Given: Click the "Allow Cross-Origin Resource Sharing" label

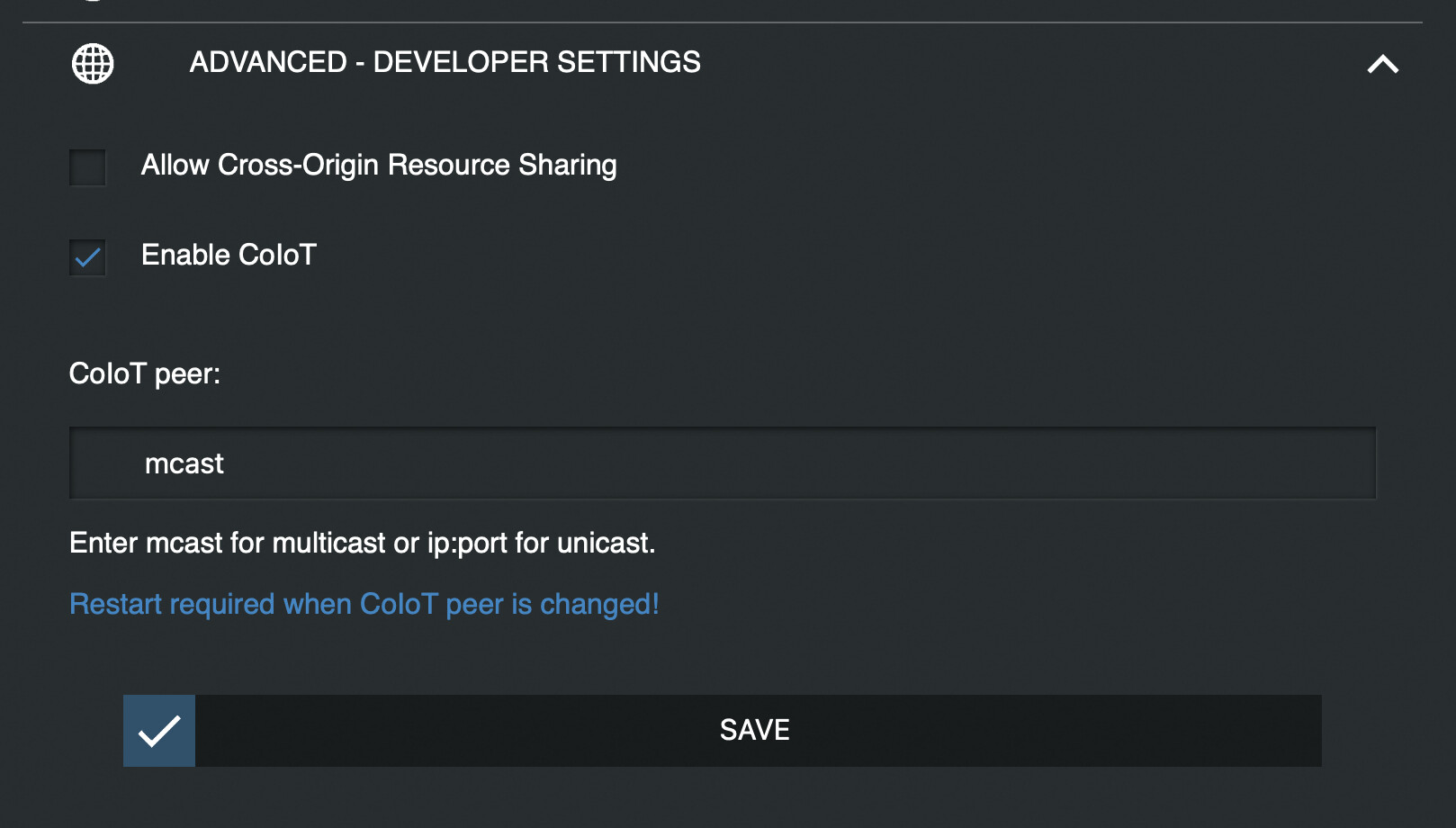Looking at the screenshot, I should pyautogui.click(x=378, y=166).
